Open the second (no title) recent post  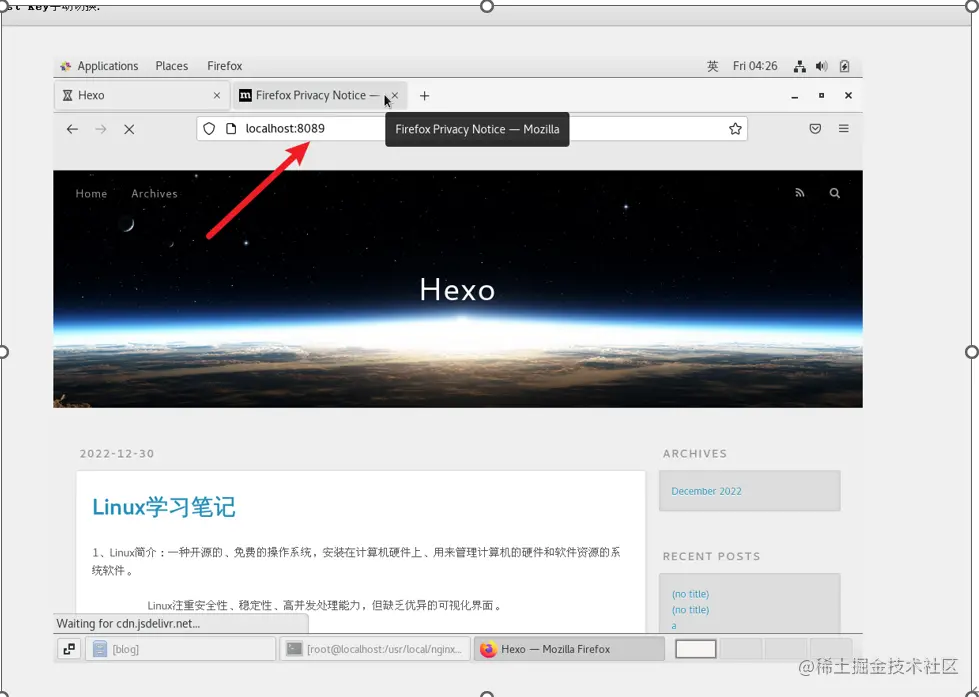[691, 610]
